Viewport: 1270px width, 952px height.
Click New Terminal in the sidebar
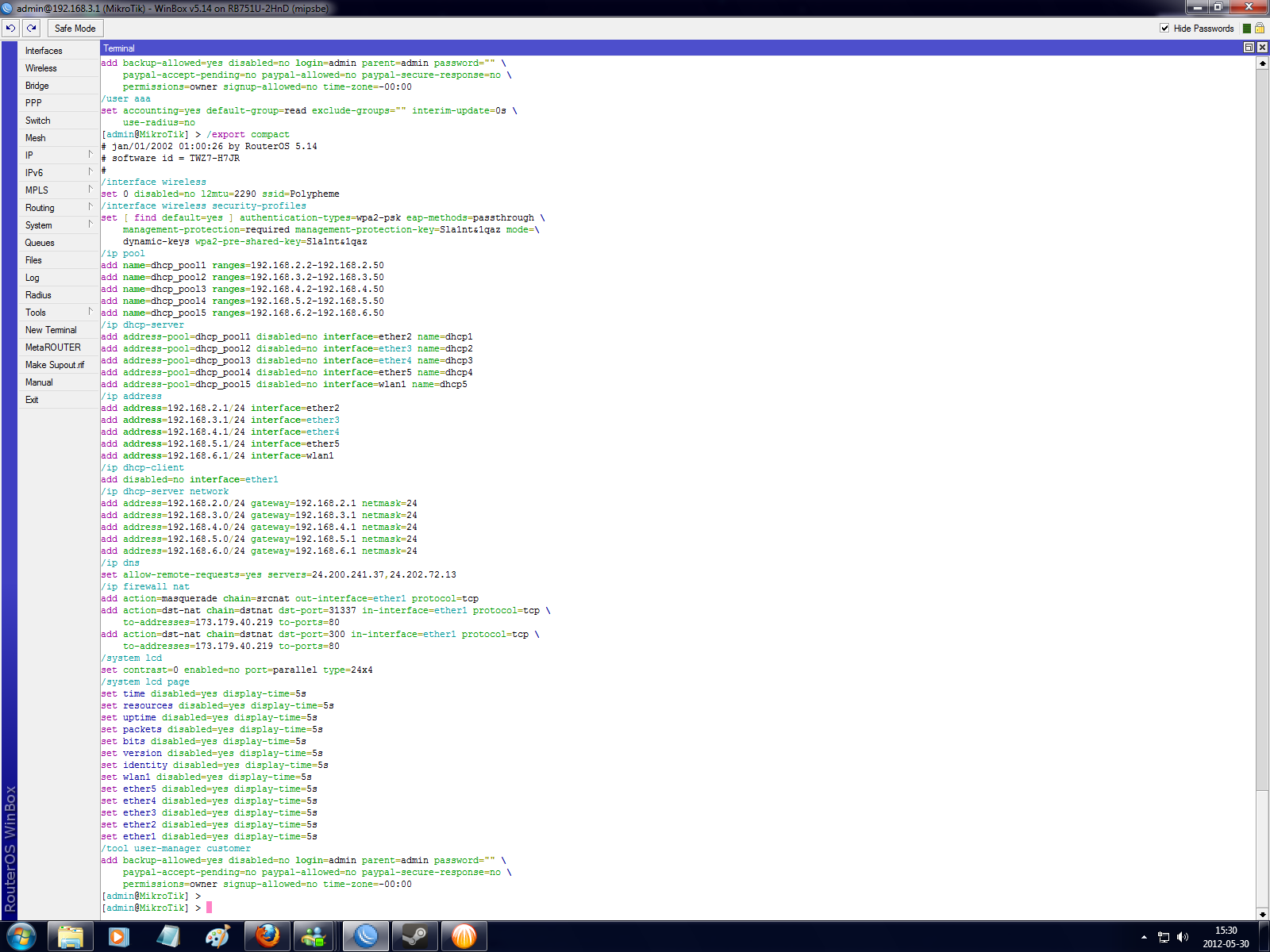tap(52, 330)
